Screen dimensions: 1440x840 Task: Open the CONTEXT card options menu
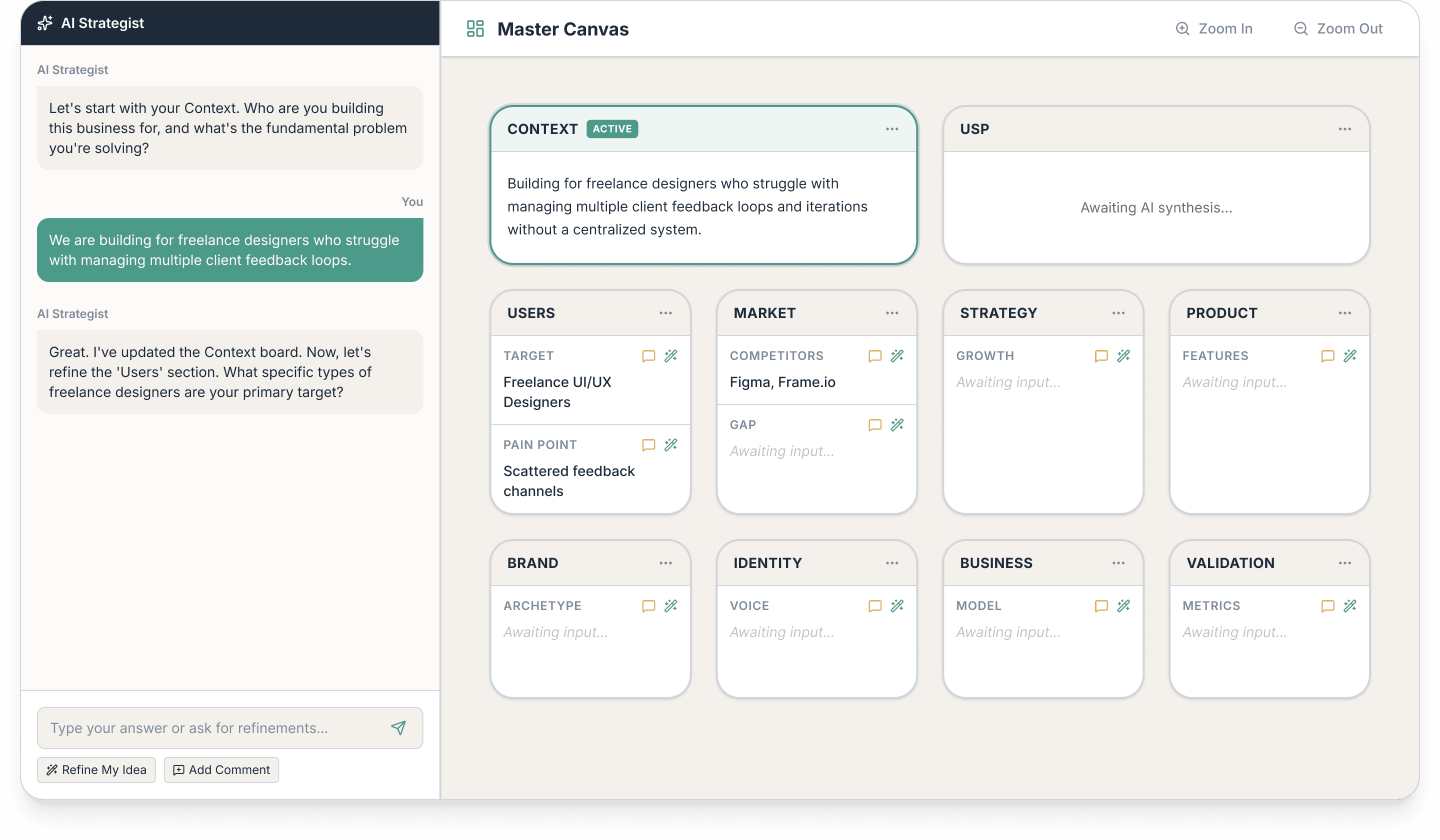point(892,129)
